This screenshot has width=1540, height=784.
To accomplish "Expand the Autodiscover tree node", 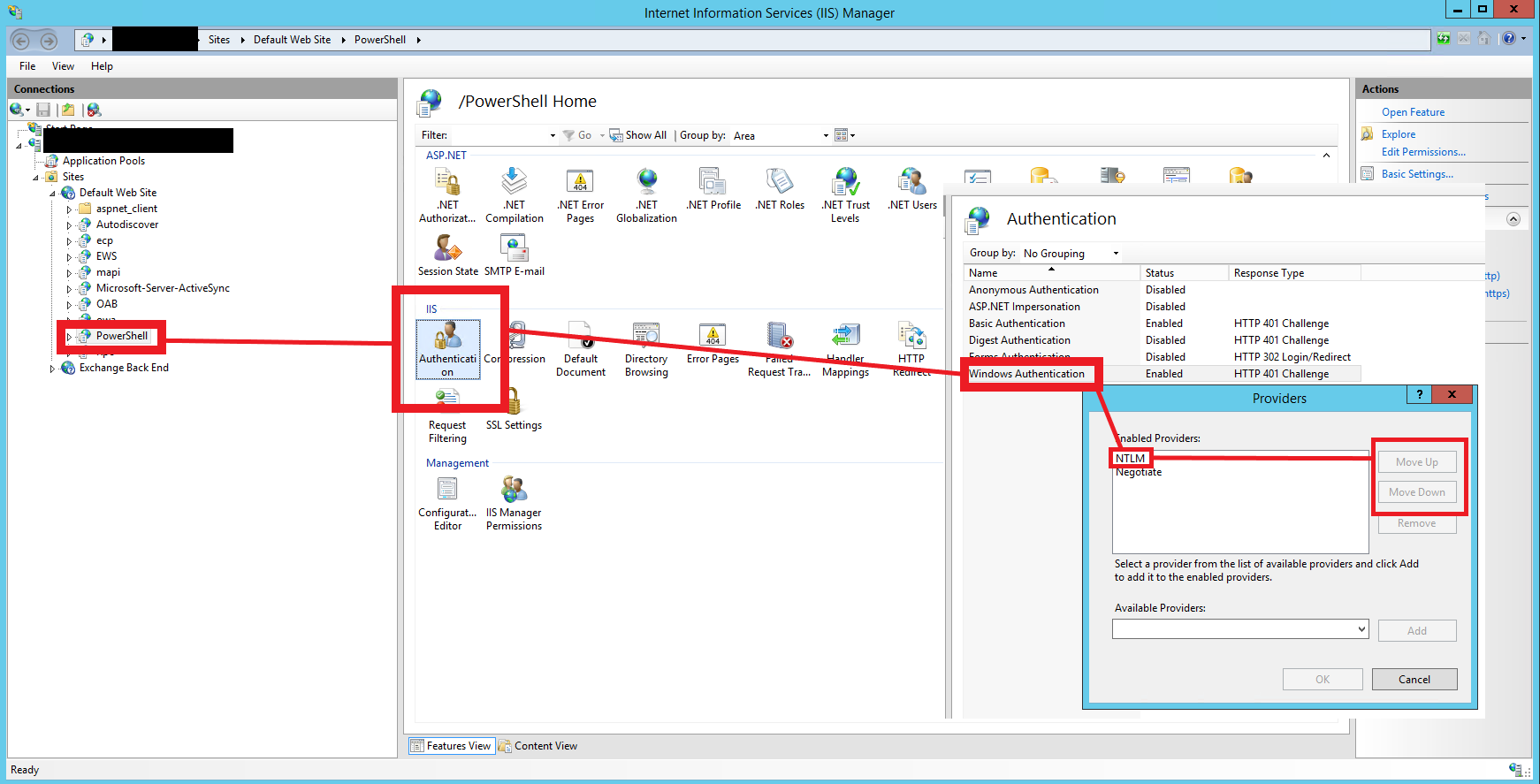I will [x=69, y=225].
